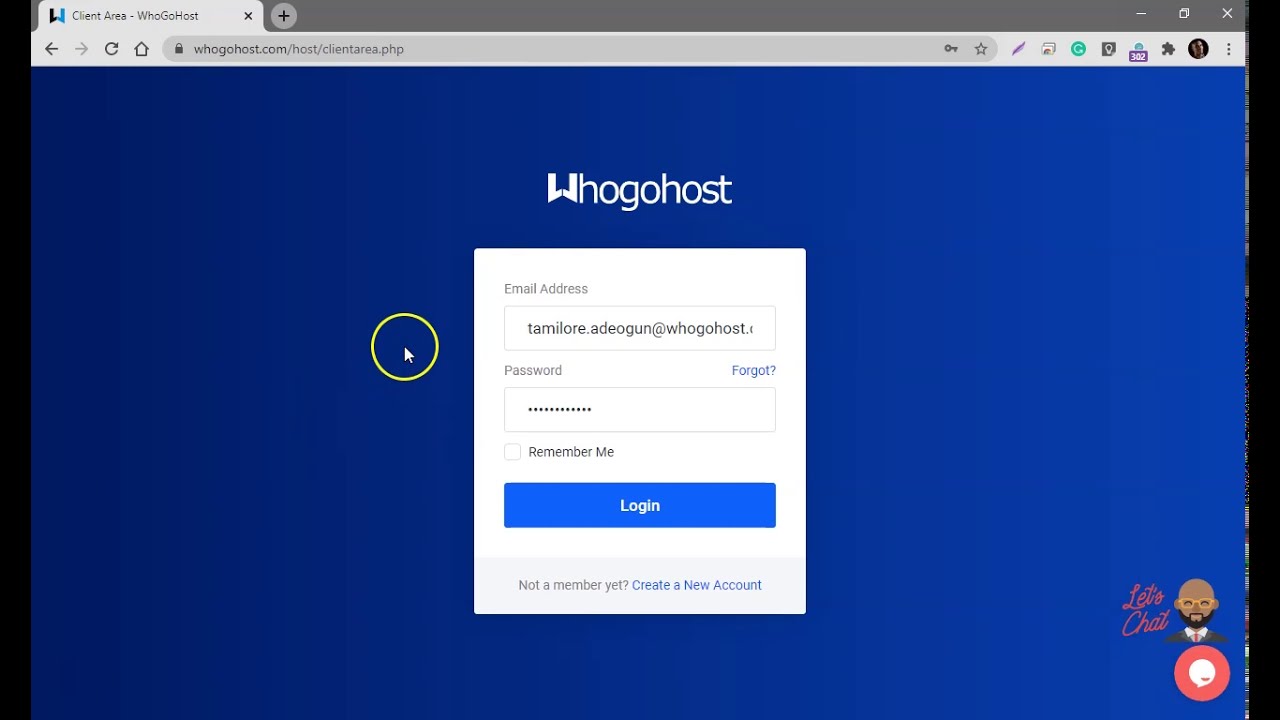
Task: Open the Chrome profile avatar
Action: pyautogui.click(x=1198, y=49)
